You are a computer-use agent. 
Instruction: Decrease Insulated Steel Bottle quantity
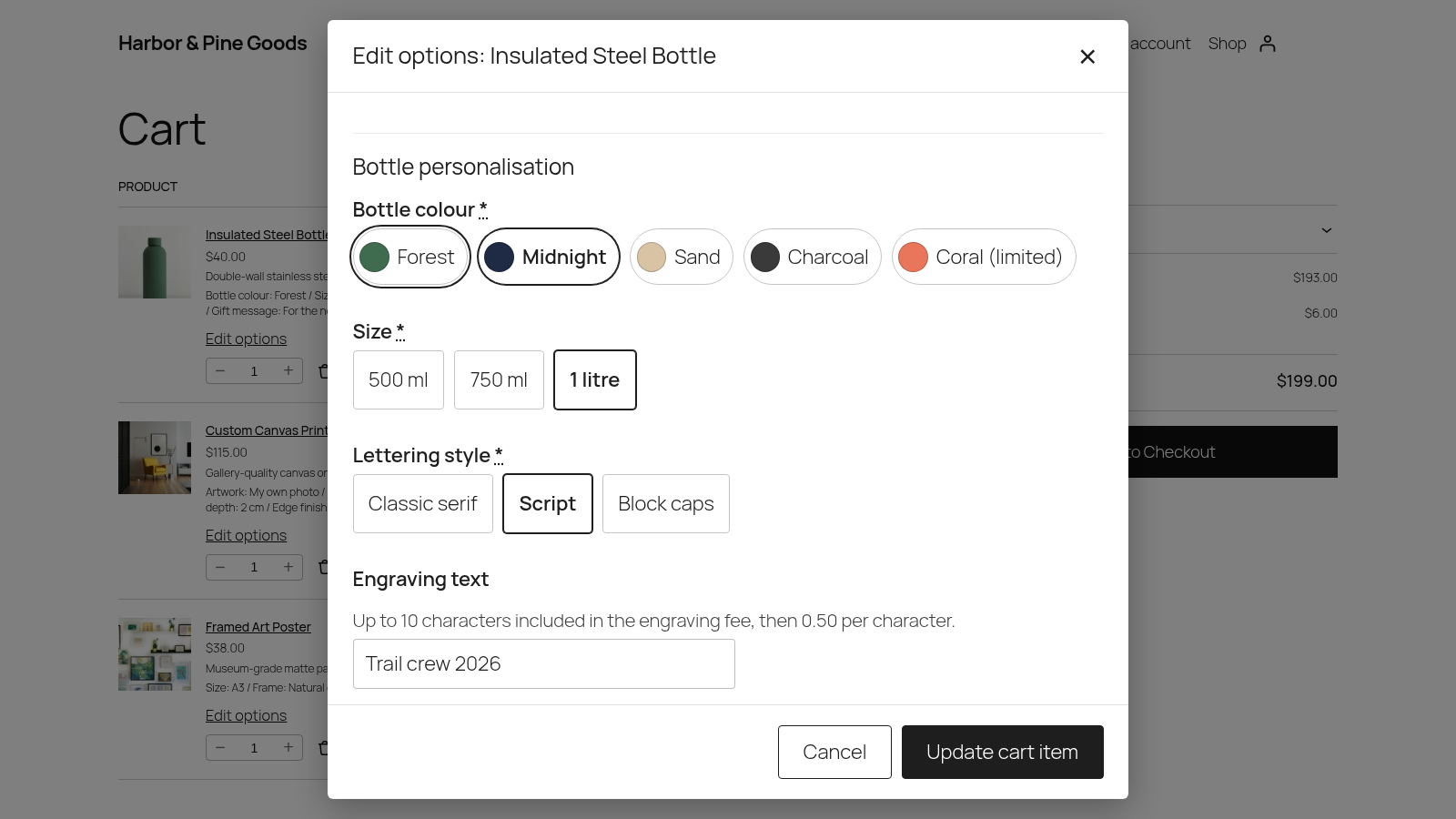pos(220,370)
